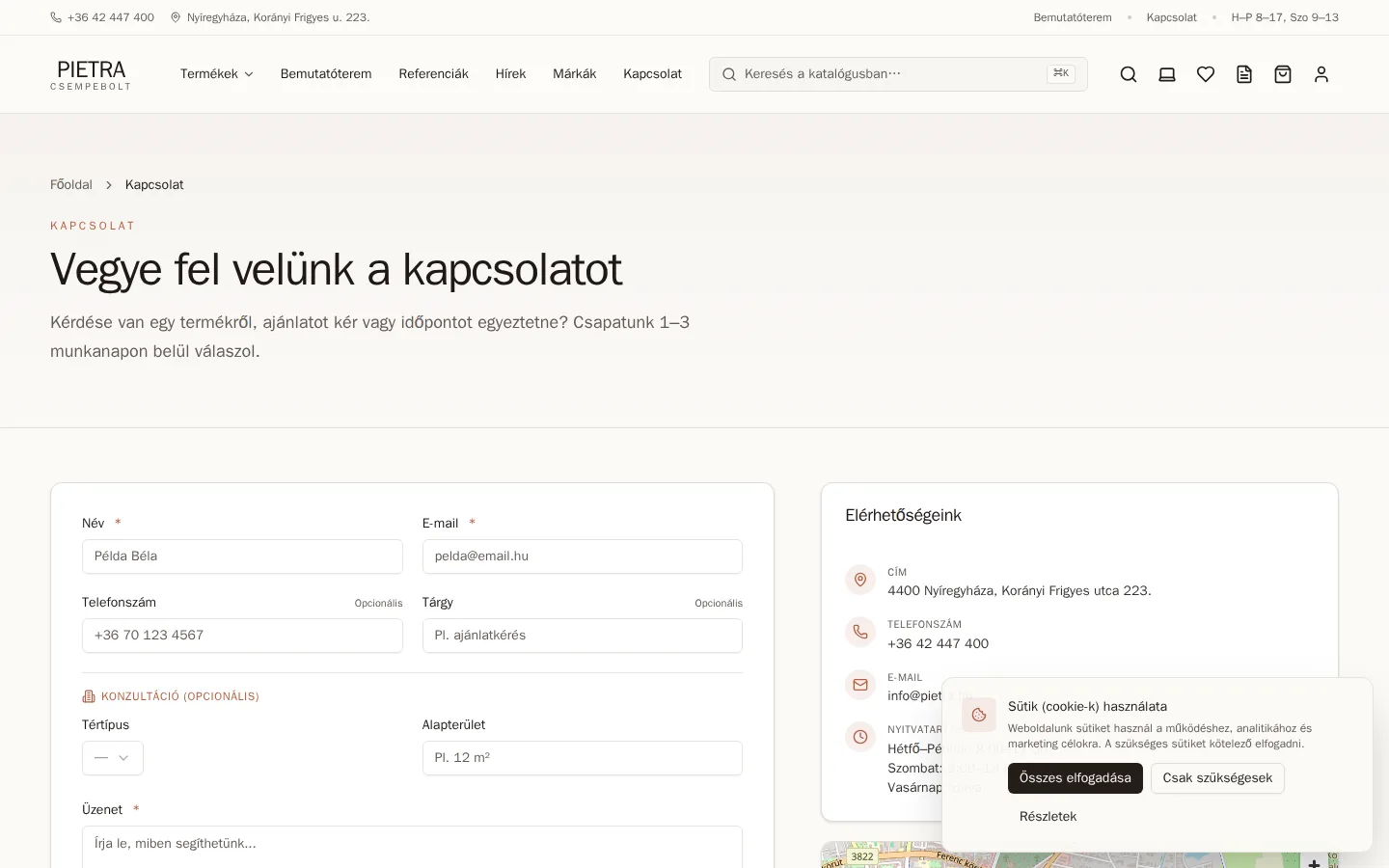Select Kapcsolat in main navigation
Image resolution: width=1389 pixels, height=868 pixels.
(x=652, y=74)
